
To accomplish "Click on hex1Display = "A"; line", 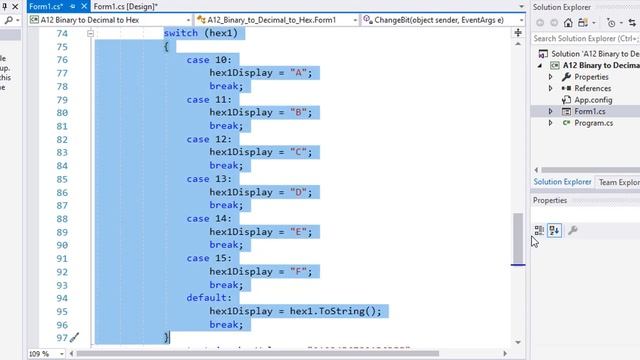I will click(x=261, y=73).
